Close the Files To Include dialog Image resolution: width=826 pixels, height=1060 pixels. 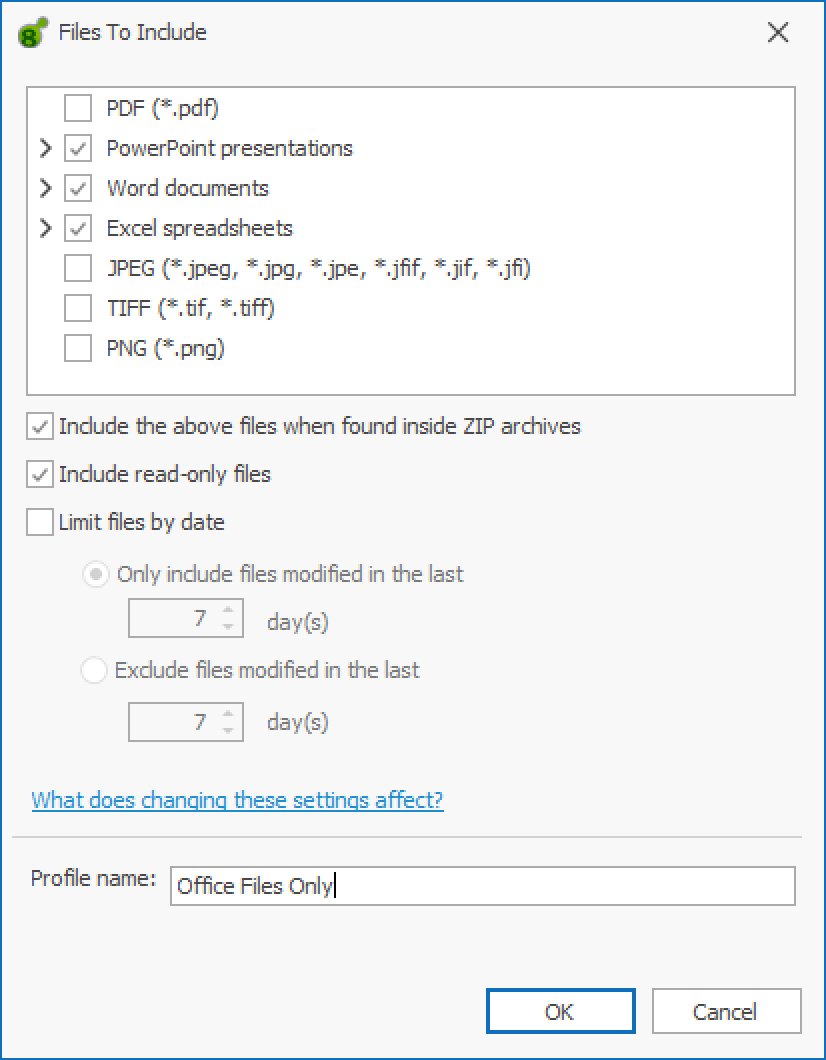coord(778,33)
